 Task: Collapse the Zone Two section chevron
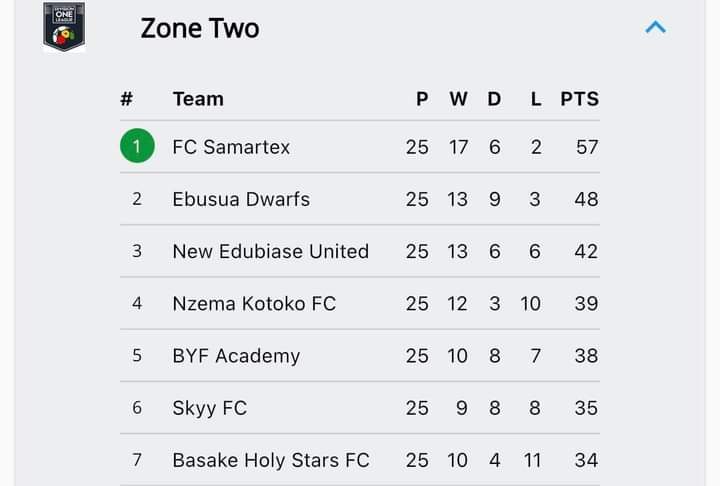(655, 28)
